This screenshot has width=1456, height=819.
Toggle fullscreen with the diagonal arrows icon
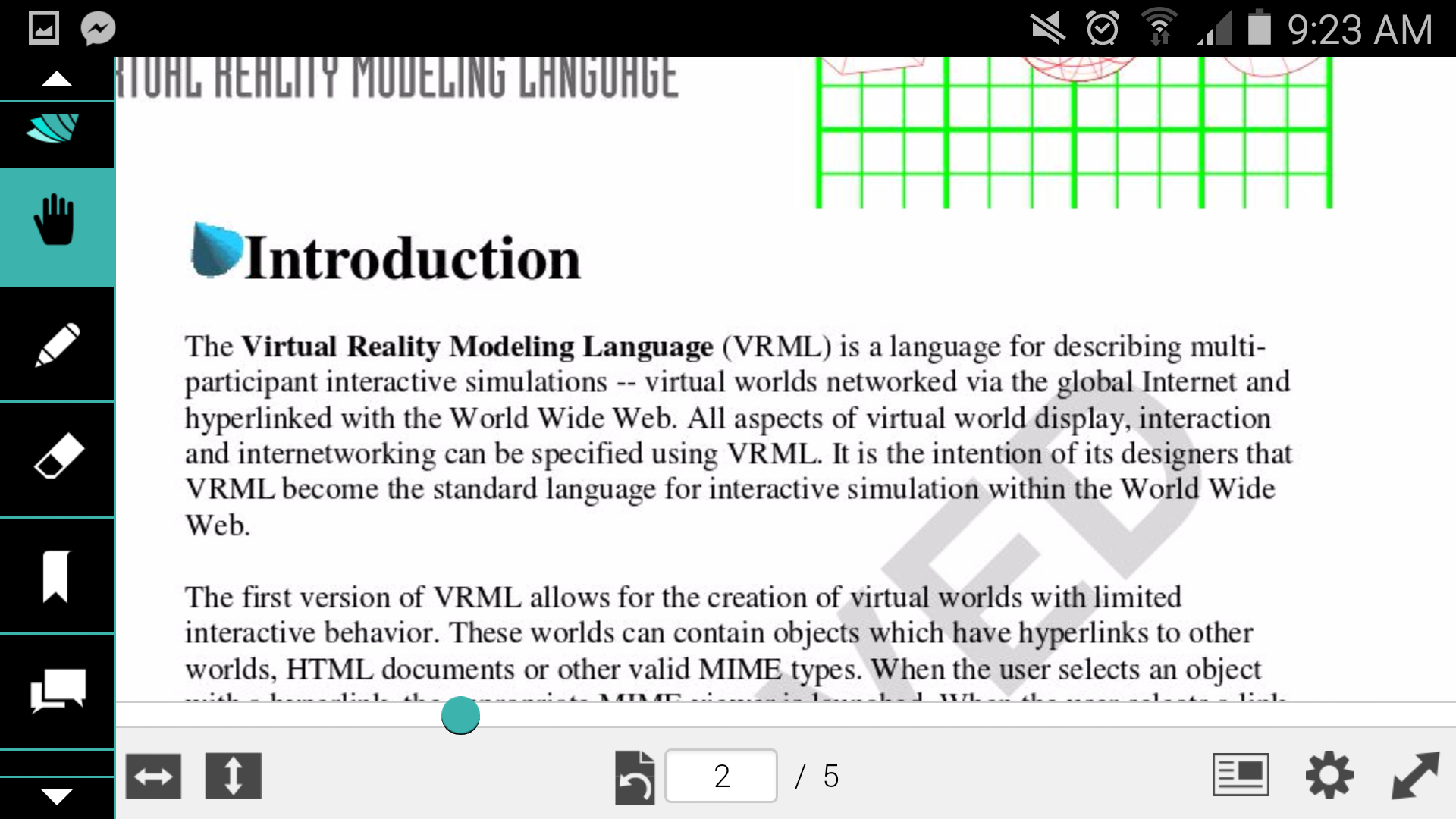pos(1415,775)
